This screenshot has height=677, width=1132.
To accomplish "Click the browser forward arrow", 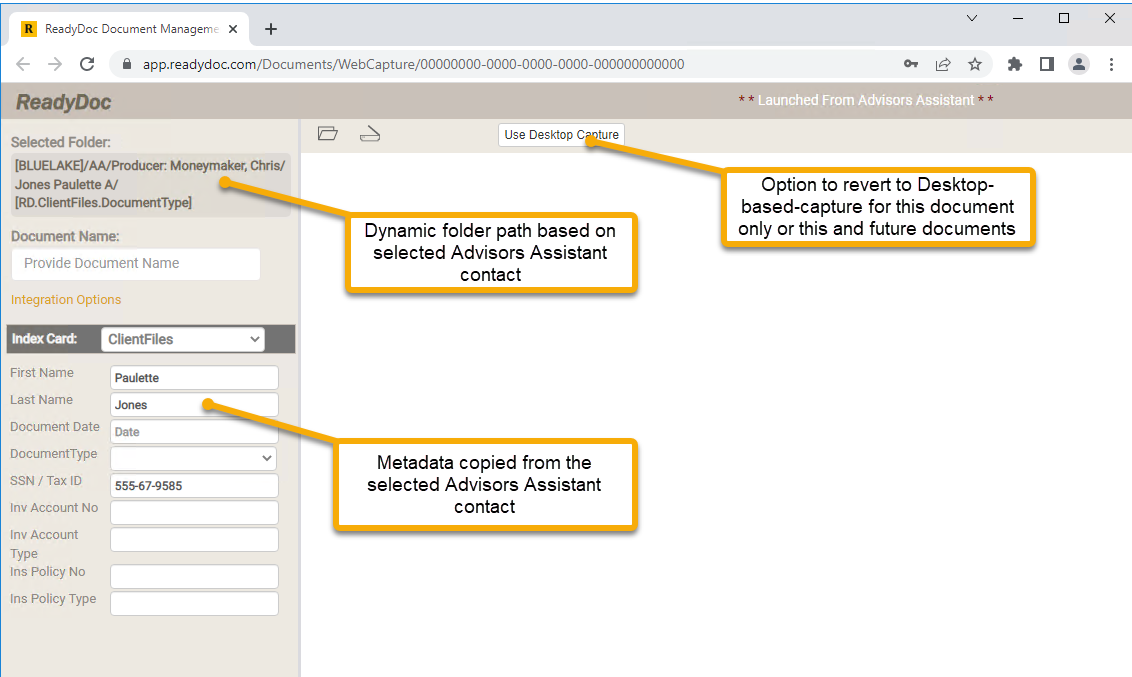I will pos(55,64).
